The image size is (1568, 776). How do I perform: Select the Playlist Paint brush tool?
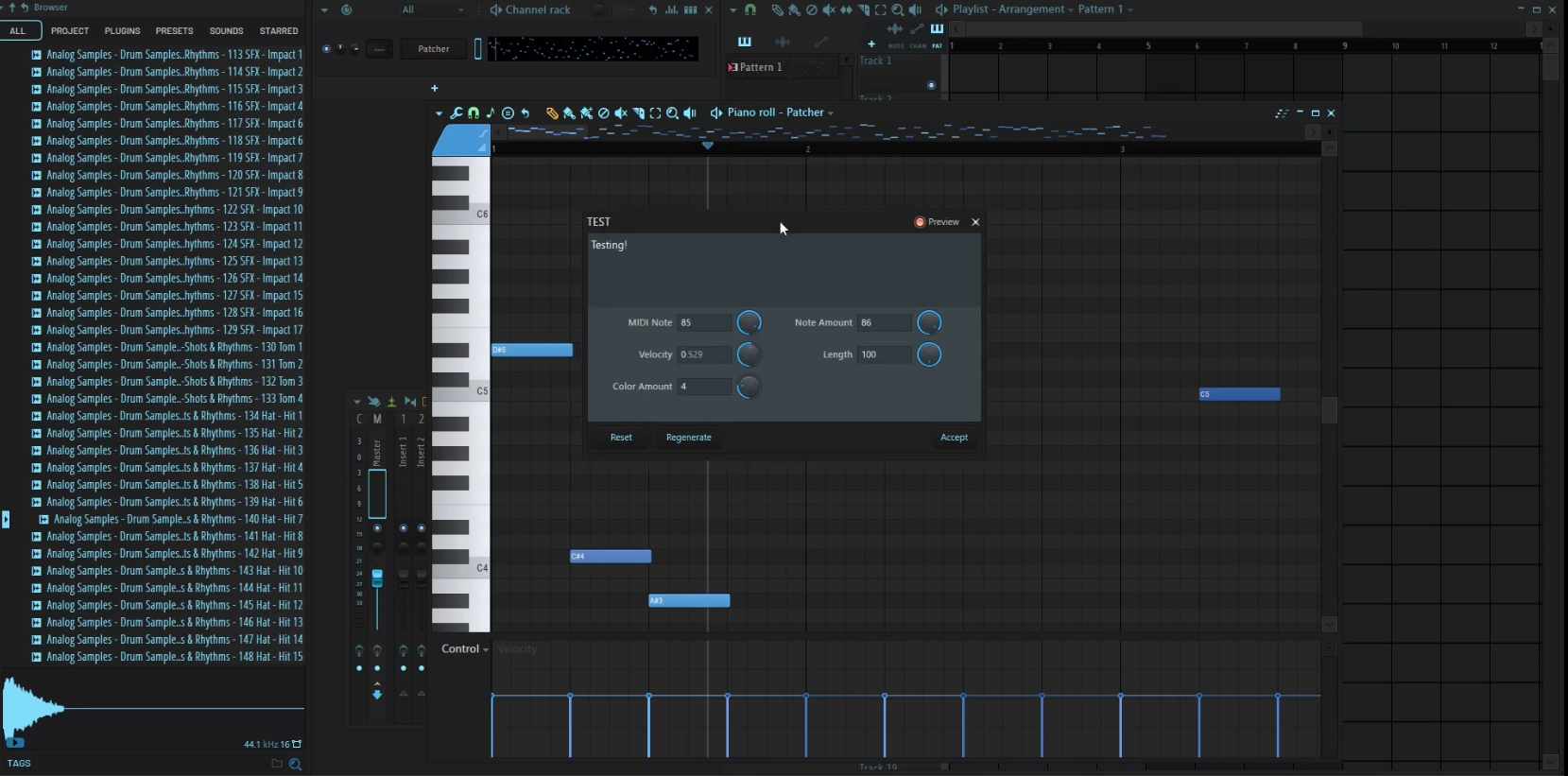coord(794,10)
